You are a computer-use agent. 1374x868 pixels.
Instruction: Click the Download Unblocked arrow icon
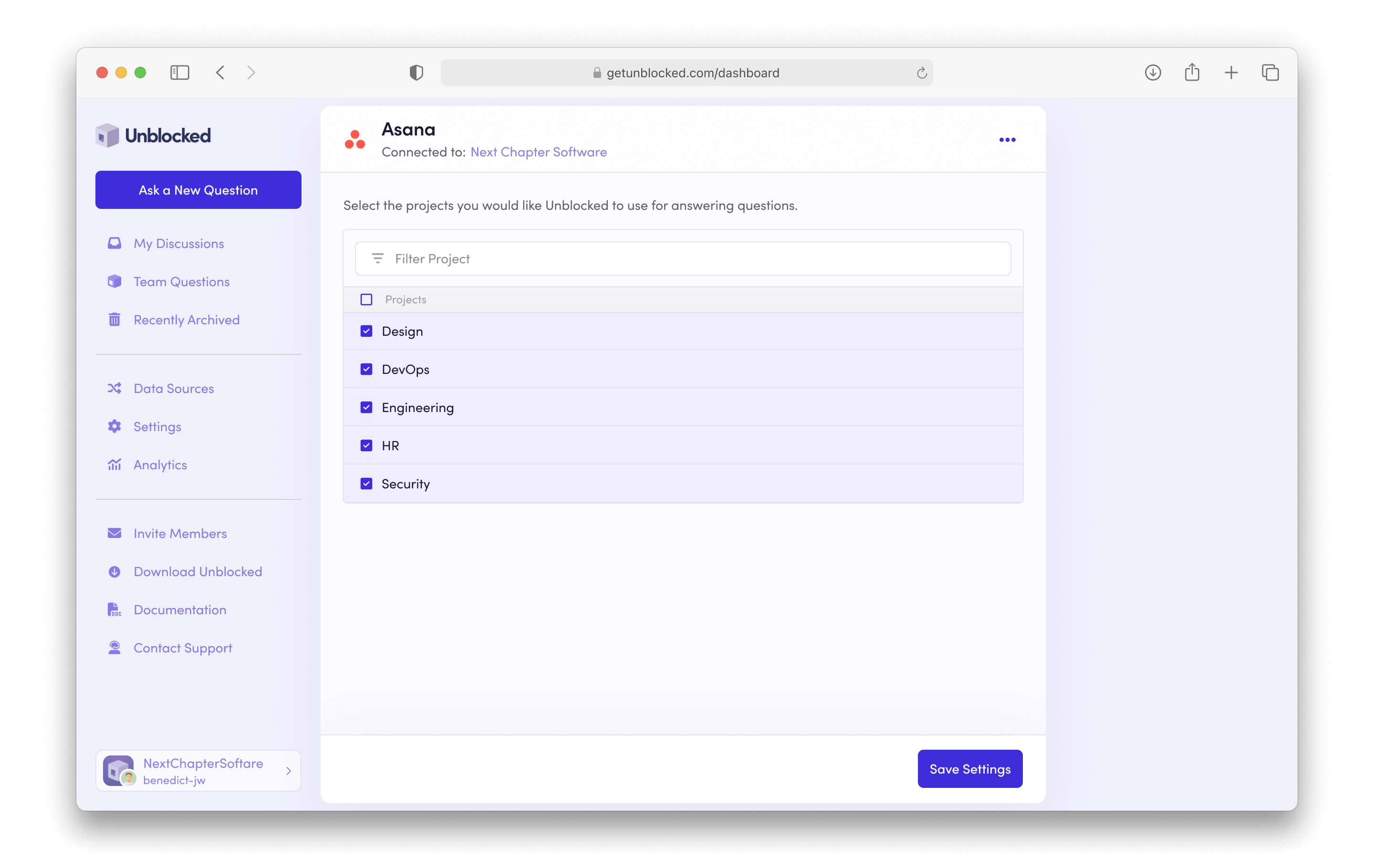click(114, 571)
